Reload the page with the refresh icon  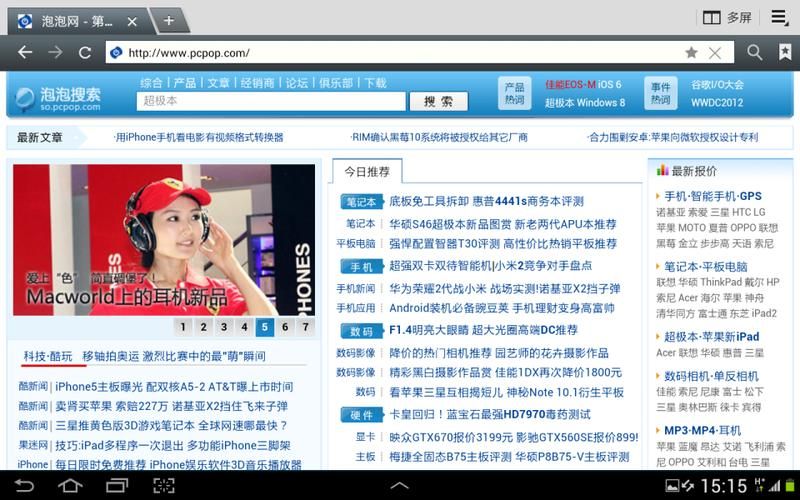click(85, 53)
